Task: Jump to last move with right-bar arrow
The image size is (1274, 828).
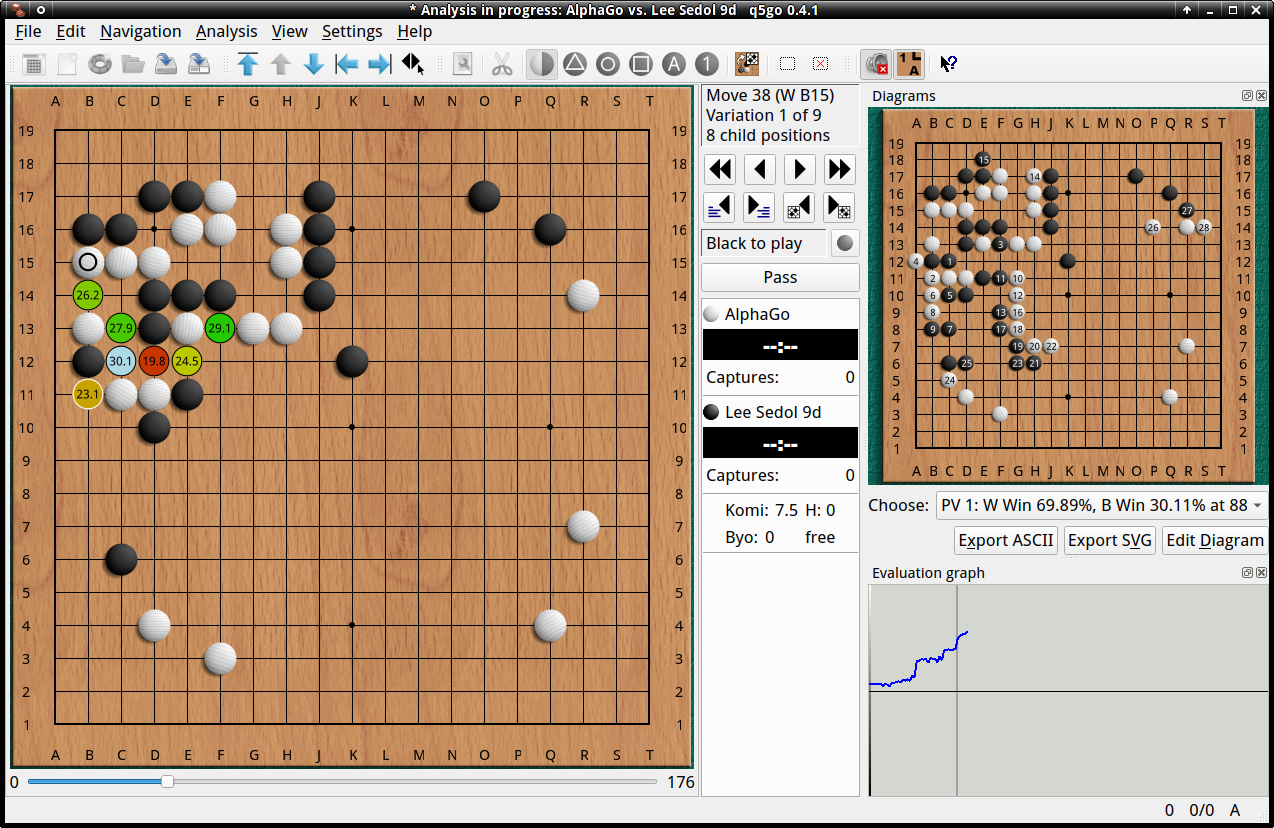Action: point(380,64)
